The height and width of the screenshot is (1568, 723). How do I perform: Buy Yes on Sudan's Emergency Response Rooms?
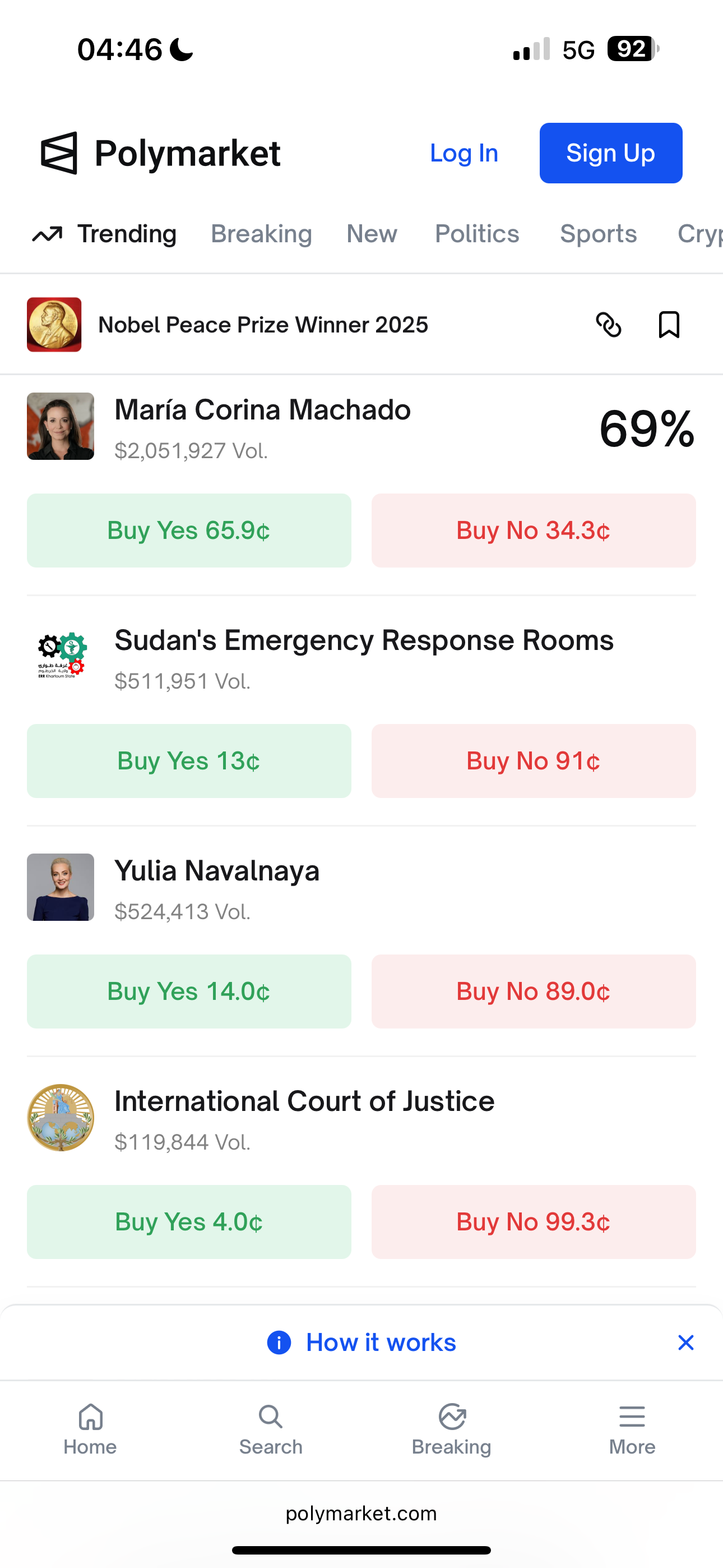(x=189, y=761)
